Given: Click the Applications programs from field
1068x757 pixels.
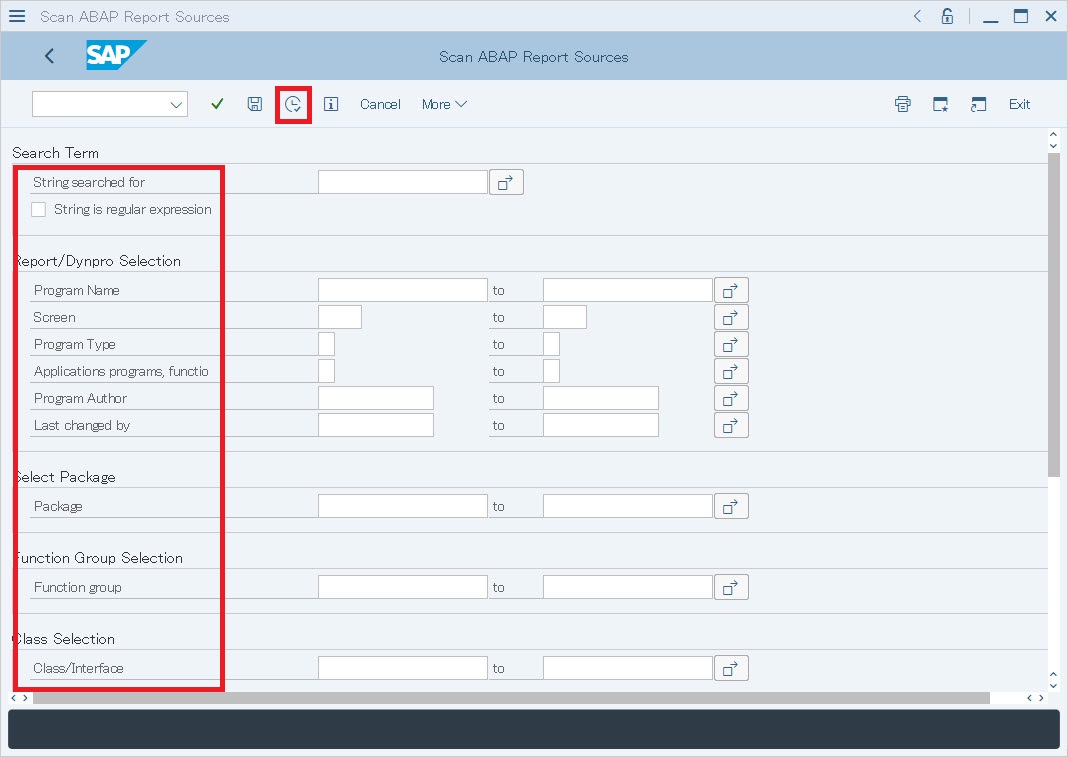Looking at the screenshot, I should tap(326, 371).
